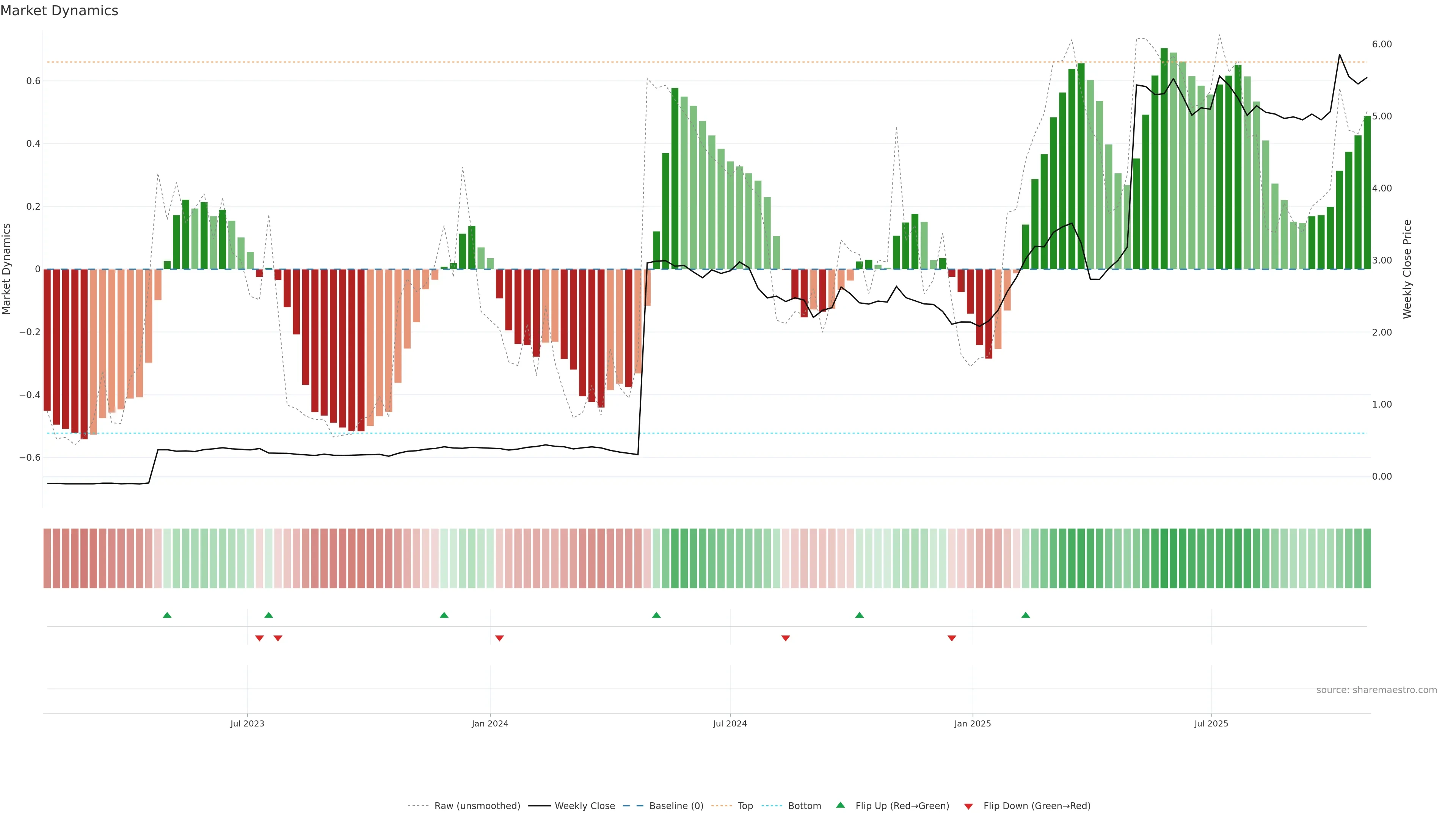Click the Weekly Close Price axis title
Viewport: 1456px width, 819px height.
[1407, 269]
